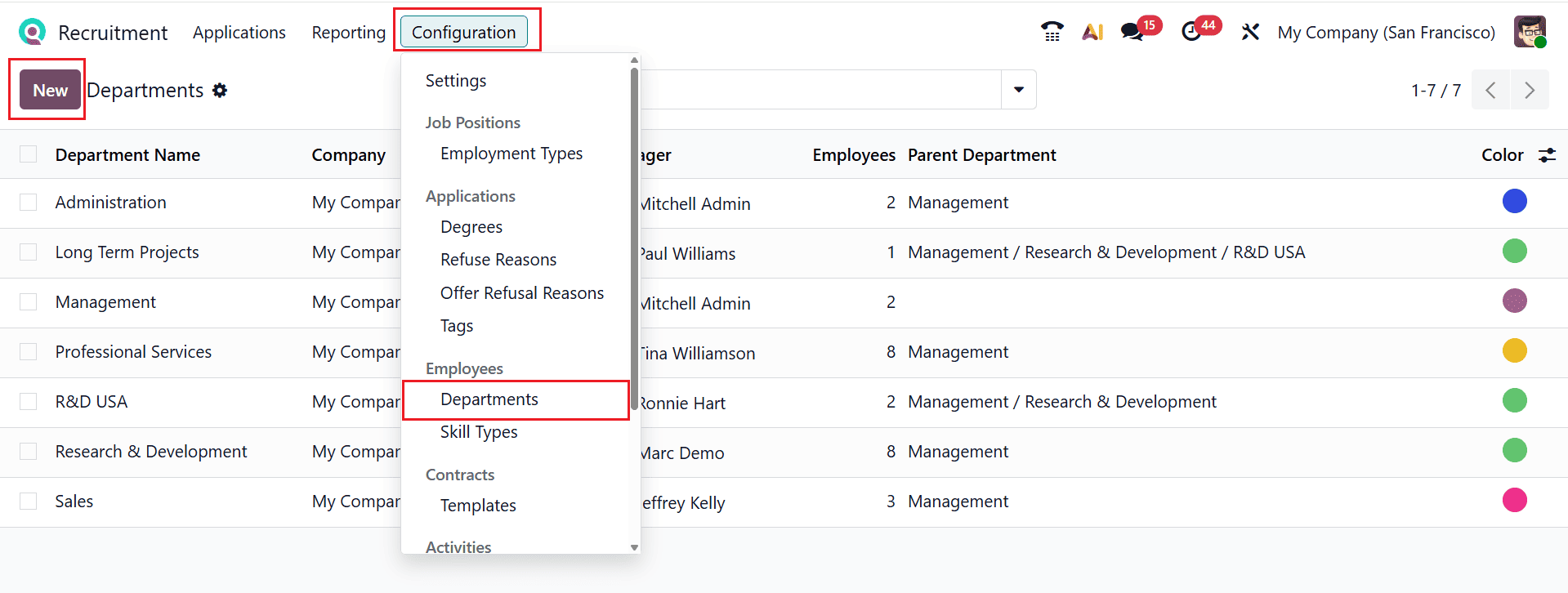Select Refuse Reasons menu entry
The width and height of the screenshot is (1568, 593).
coord(498,260)
